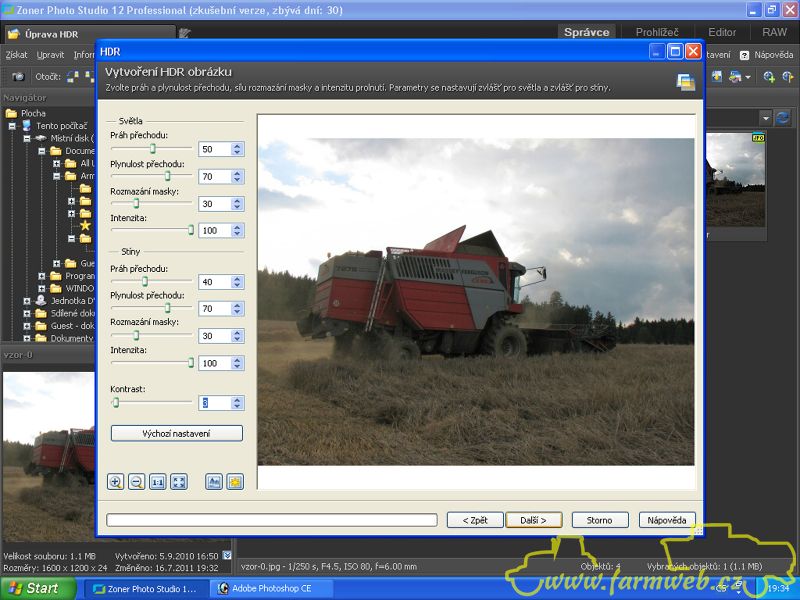Click the Kontrast slider handle
The height and width of the screenshot is (600, 800).
click(x=116, y=402)
